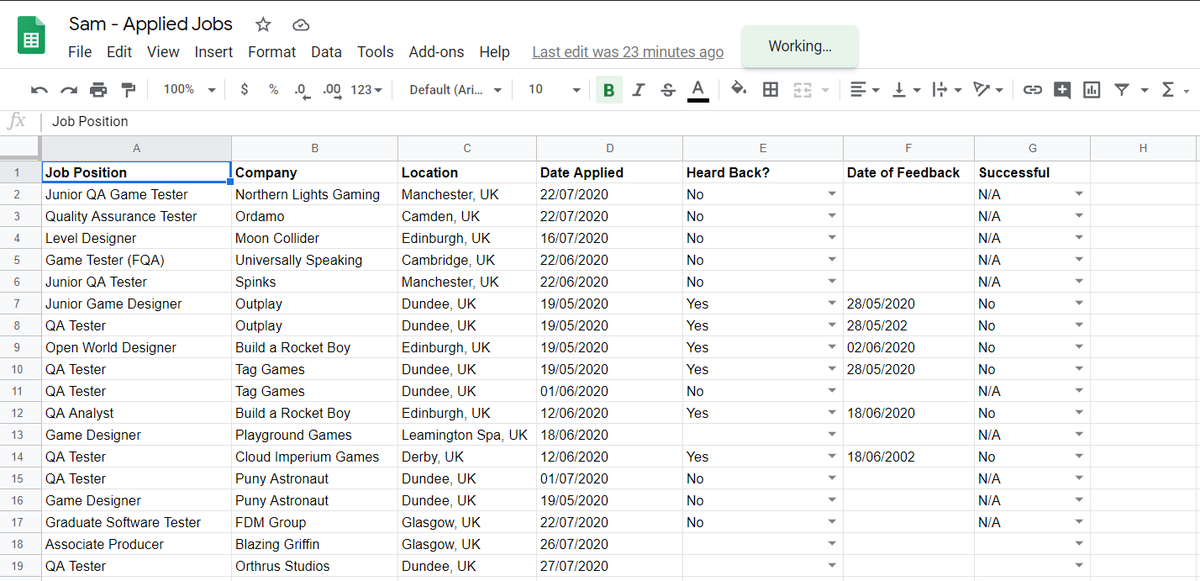Viewport: 1200px width, 581px height.
Task: Open the File menu
Action: tap(80, 52)
